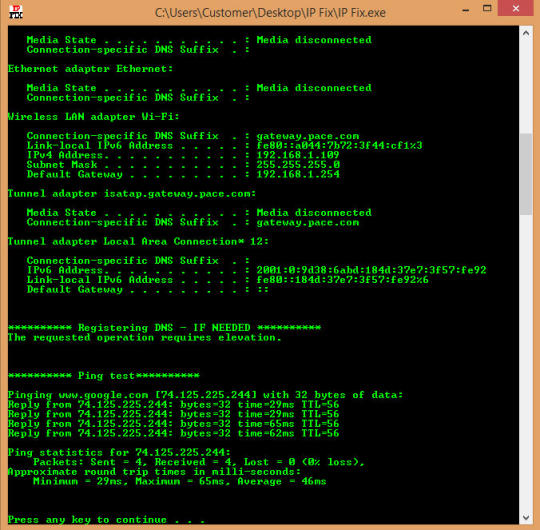Click 'Ping statistics for 74.125.225.244:' line
This screenshot has height=530, width=540.
tap(119, 452)
